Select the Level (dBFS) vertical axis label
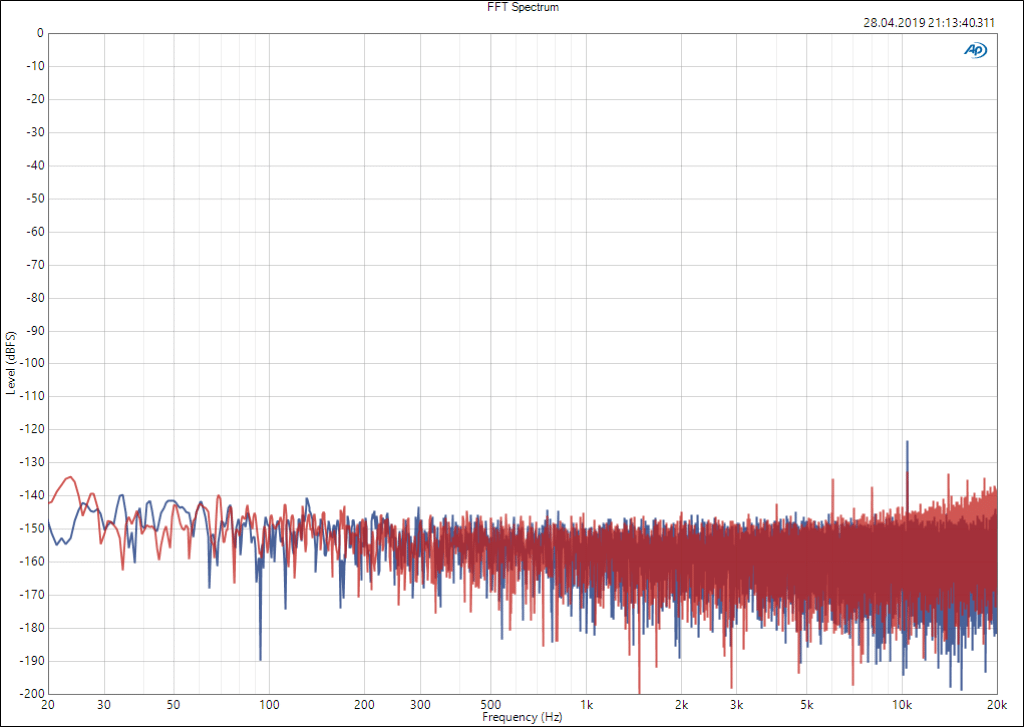 10,362
